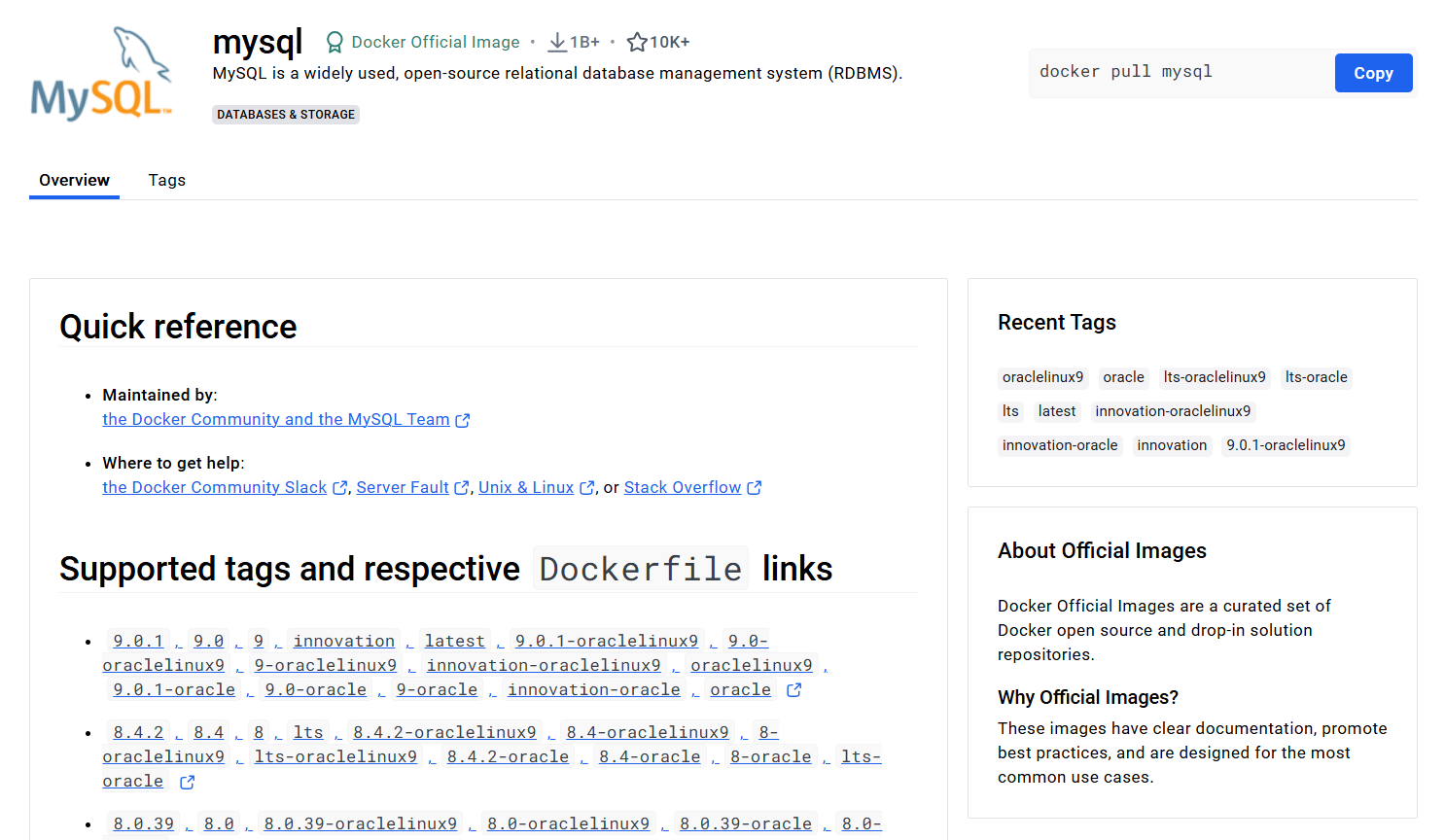
Task: Open the innovation-oracle Dockerfile link
Action: point(594,689)
